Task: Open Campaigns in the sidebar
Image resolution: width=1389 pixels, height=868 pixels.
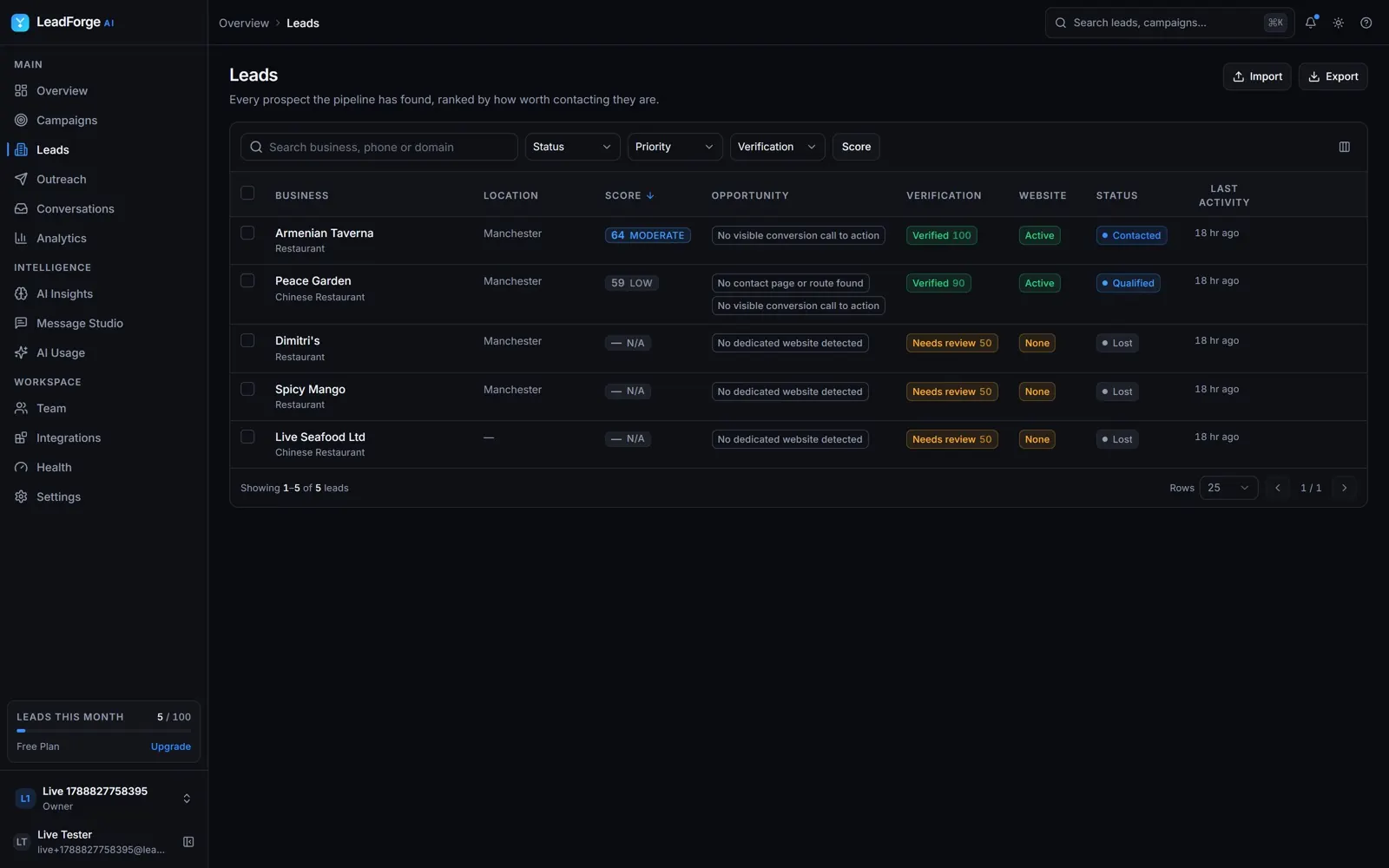Action: 67,121
